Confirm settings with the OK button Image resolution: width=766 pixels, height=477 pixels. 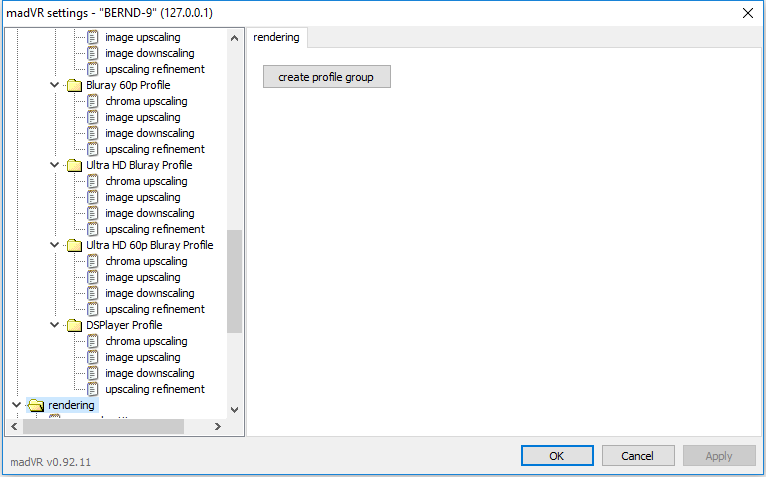point(557,456)
